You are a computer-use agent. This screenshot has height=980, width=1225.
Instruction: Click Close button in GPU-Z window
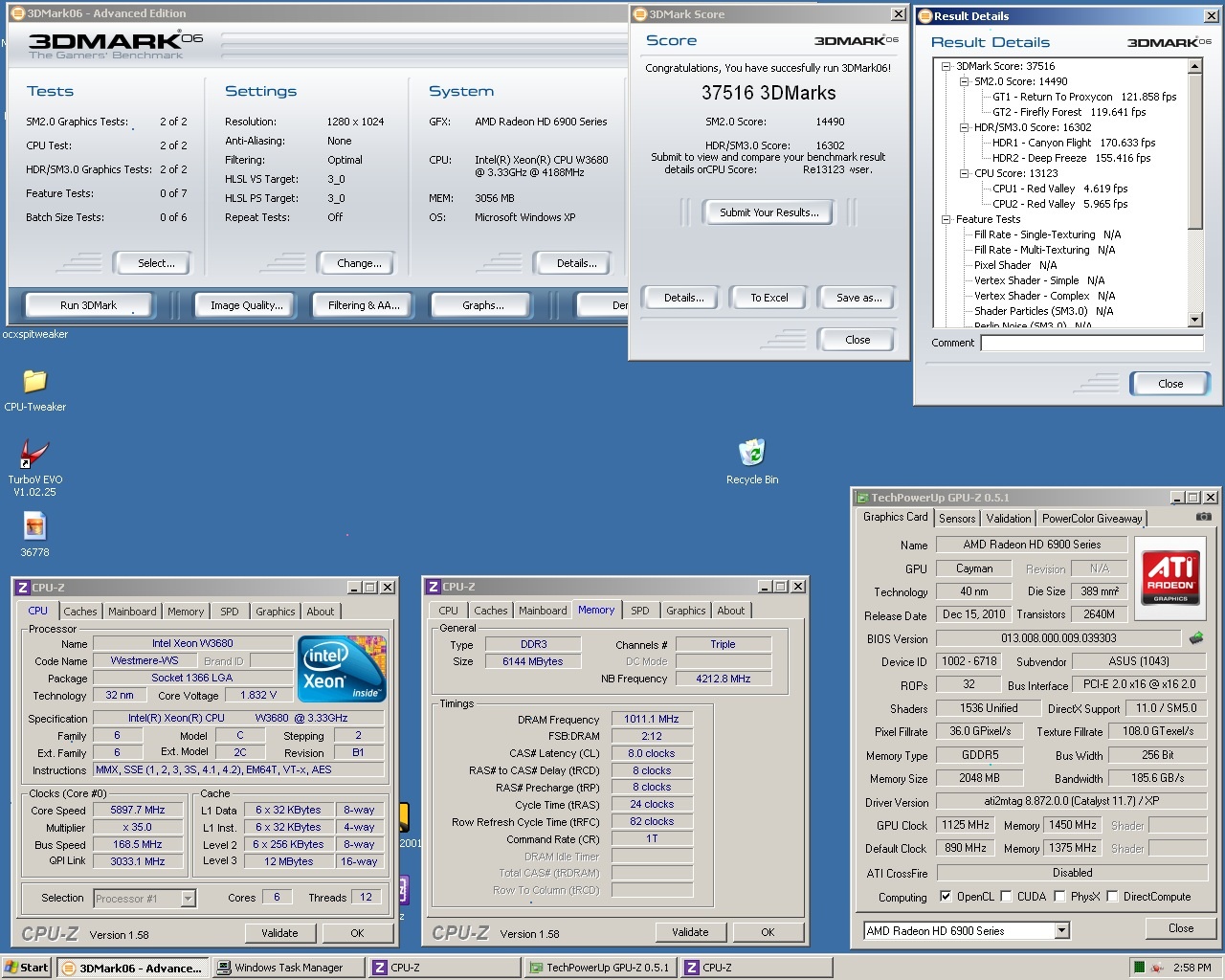click(1181, 928)
